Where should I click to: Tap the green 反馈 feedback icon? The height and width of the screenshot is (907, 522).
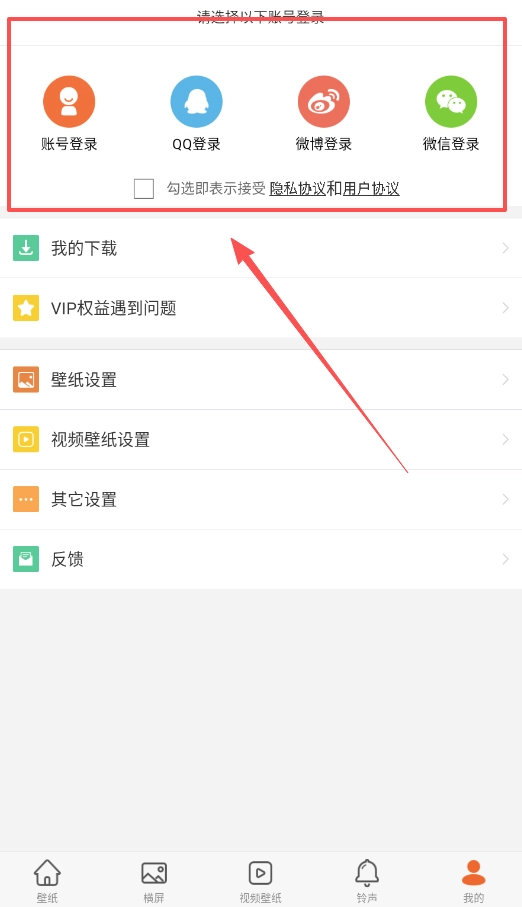(26, 559)
